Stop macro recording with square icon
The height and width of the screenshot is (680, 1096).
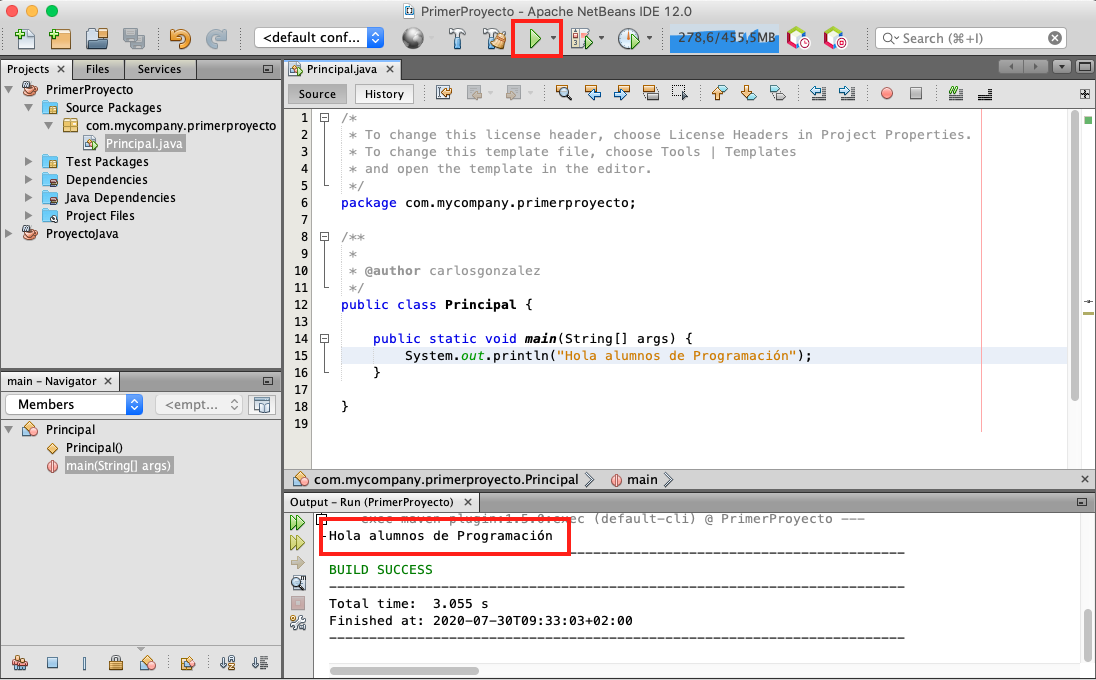point(916,94)
